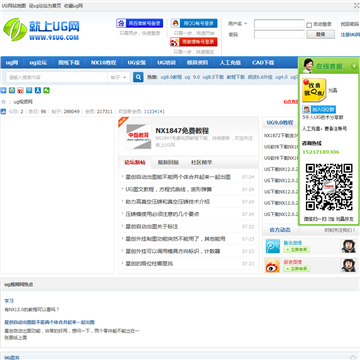Image resolution: width=360 pixels, height=360 pixels.
Task: Open the NX1847免费教程 headline
Action: (x=182, y=131)
